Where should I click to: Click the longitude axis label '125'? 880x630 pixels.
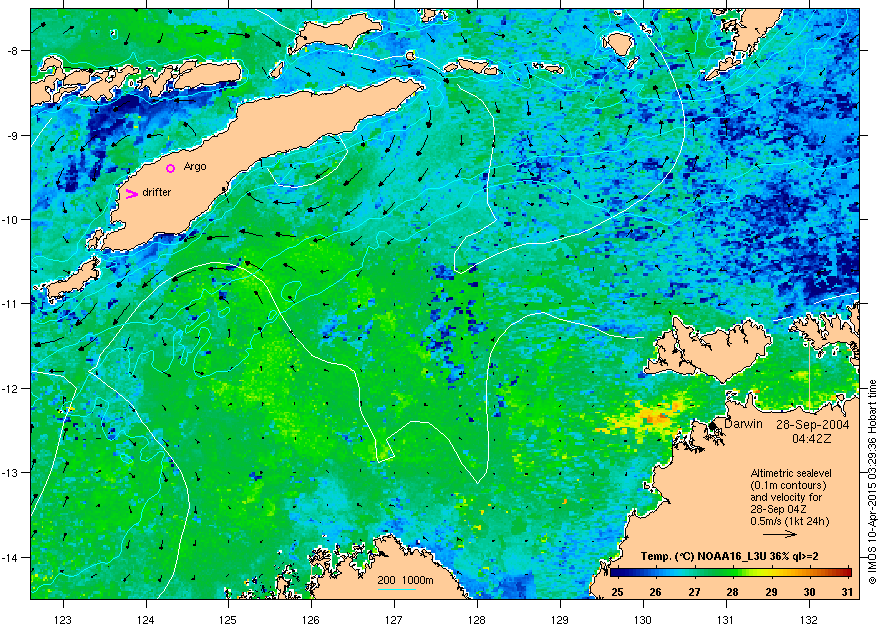(228, 620)
